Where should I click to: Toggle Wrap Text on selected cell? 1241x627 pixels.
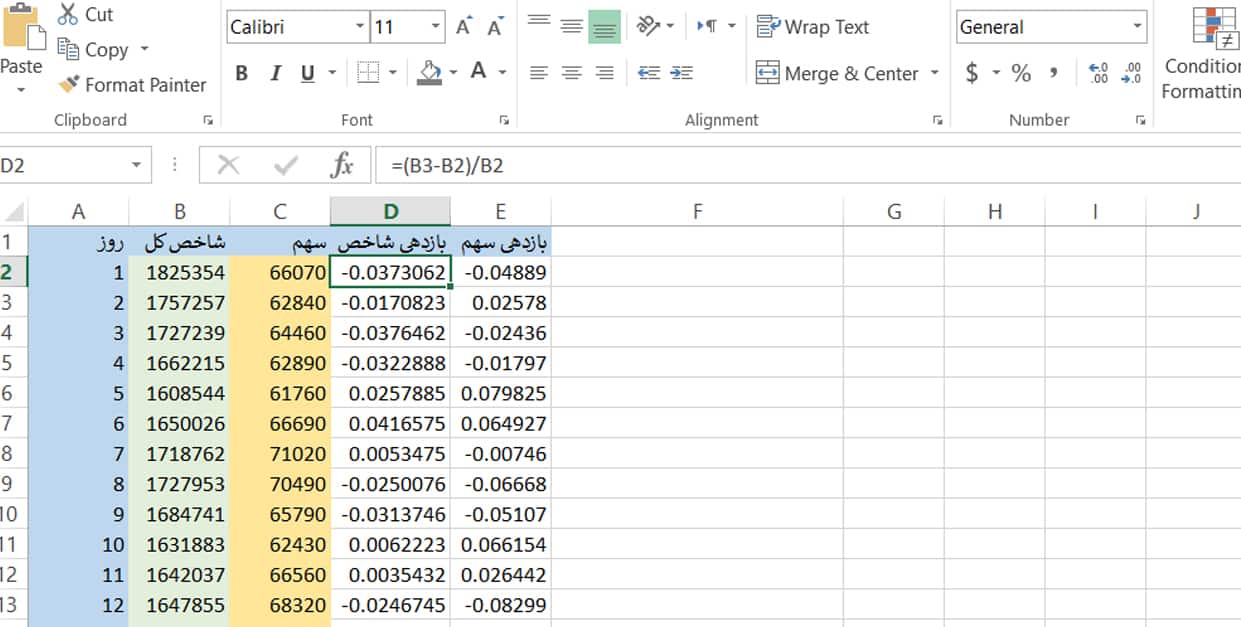pyautogui.click(x=813, y=27)
